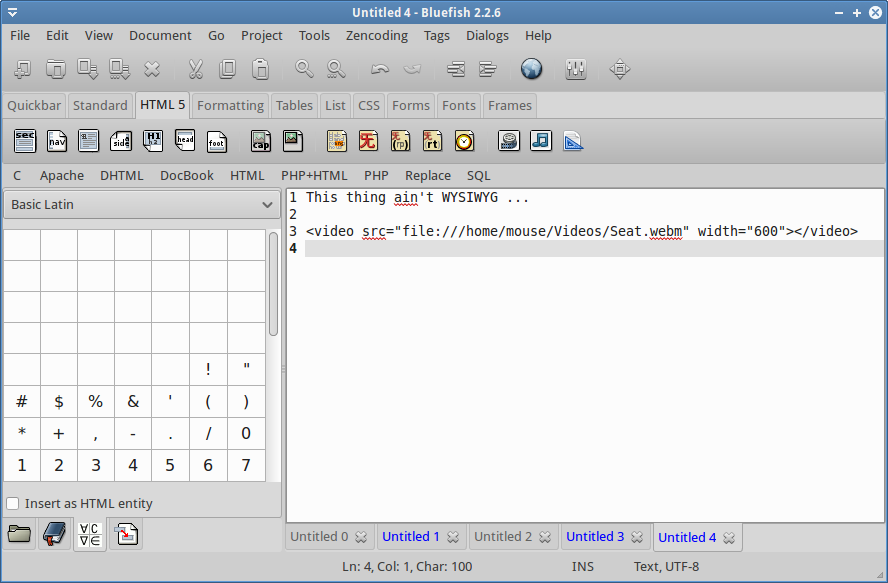Open preferences with sliders icon

pos(575,69)
